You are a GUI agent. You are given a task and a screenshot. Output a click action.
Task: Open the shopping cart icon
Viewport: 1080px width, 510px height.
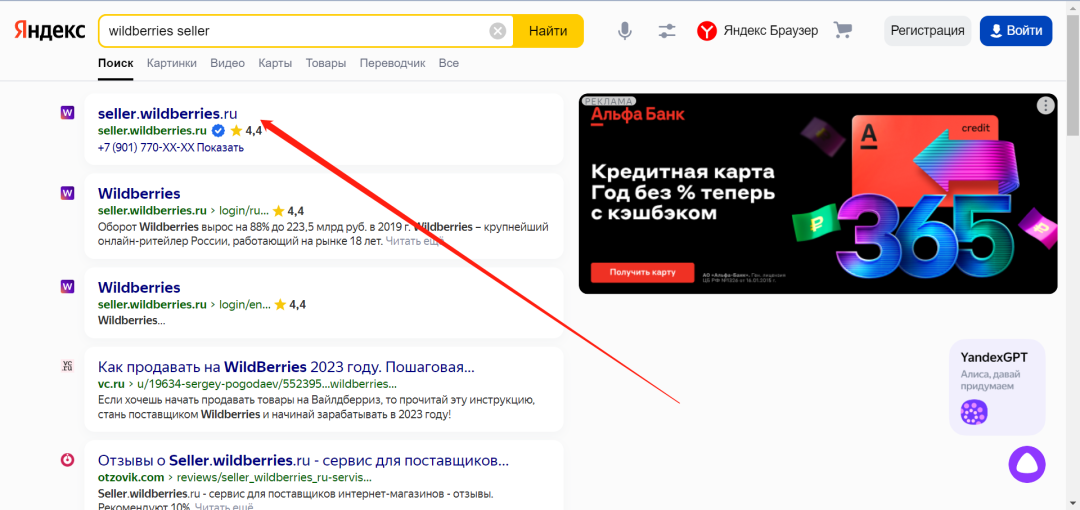[x=843, y=31]
